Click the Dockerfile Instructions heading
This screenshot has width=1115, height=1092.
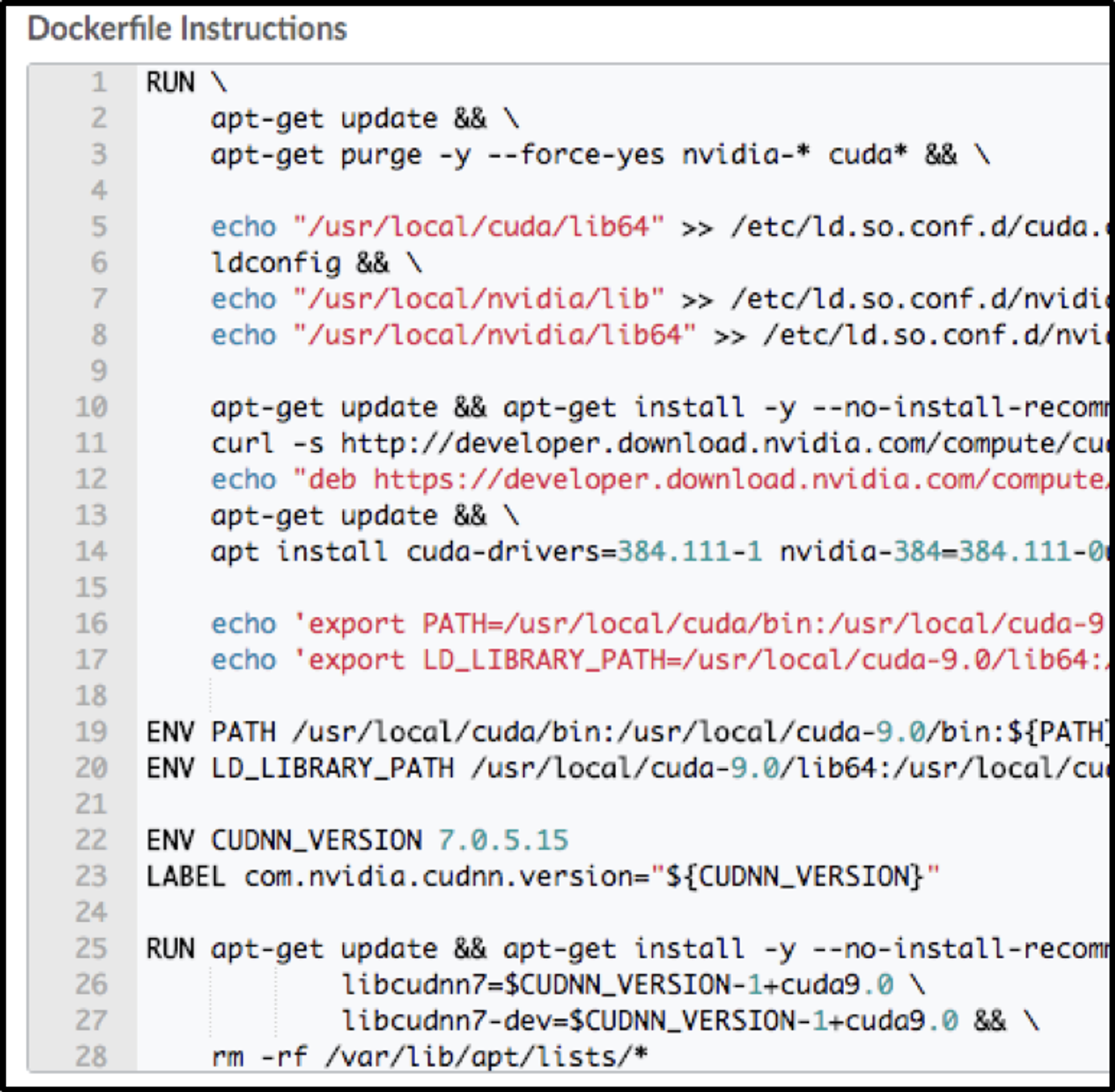[187, 29]
